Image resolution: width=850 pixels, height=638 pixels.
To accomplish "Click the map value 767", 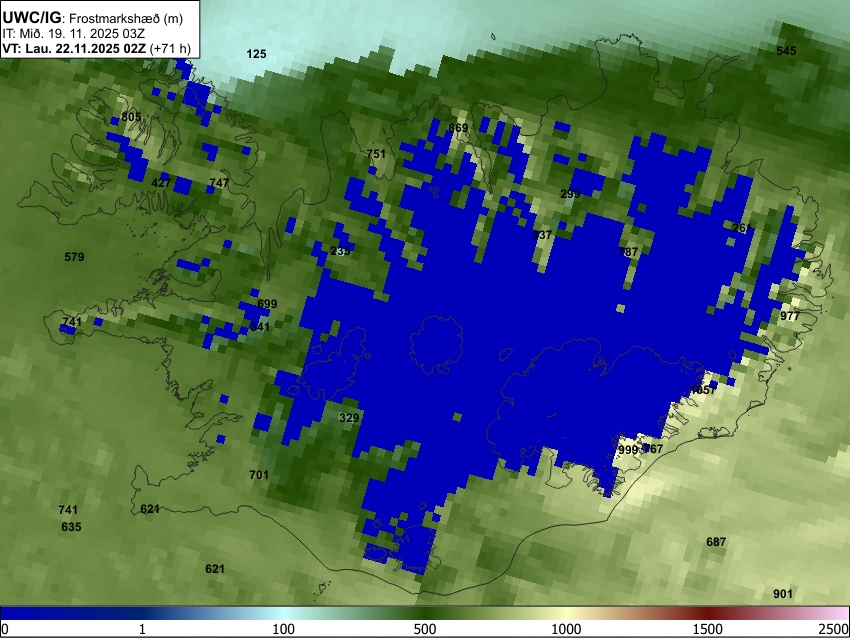I will click(x=653, y=449).
